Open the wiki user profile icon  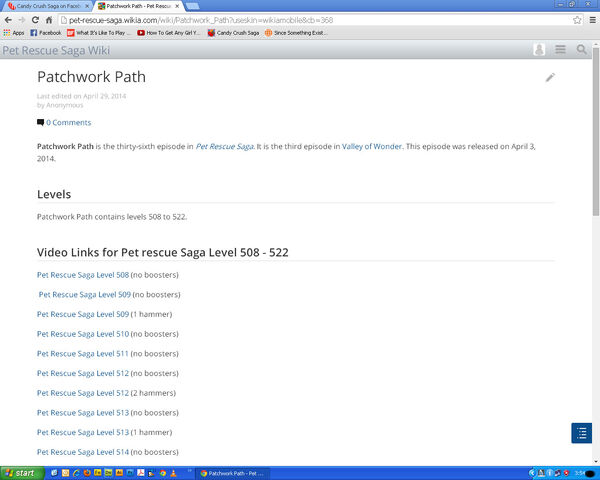pyautogui.click(x=539, y=49)
